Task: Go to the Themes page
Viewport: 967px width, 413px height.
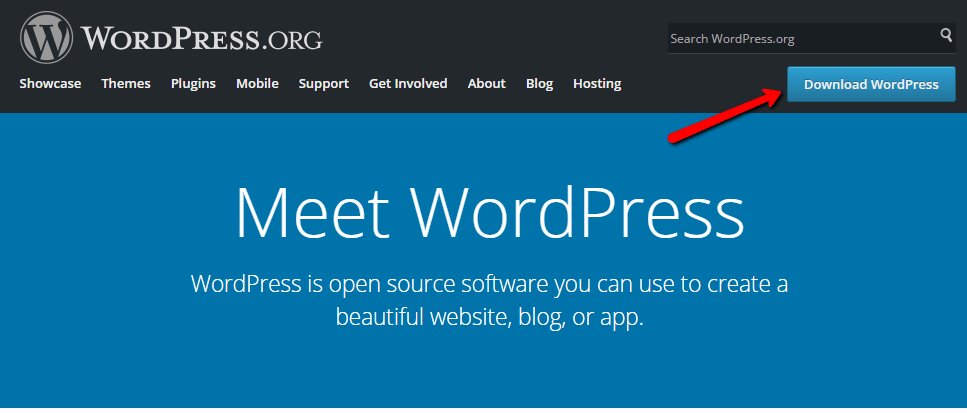Action: [x=126, y=84]
